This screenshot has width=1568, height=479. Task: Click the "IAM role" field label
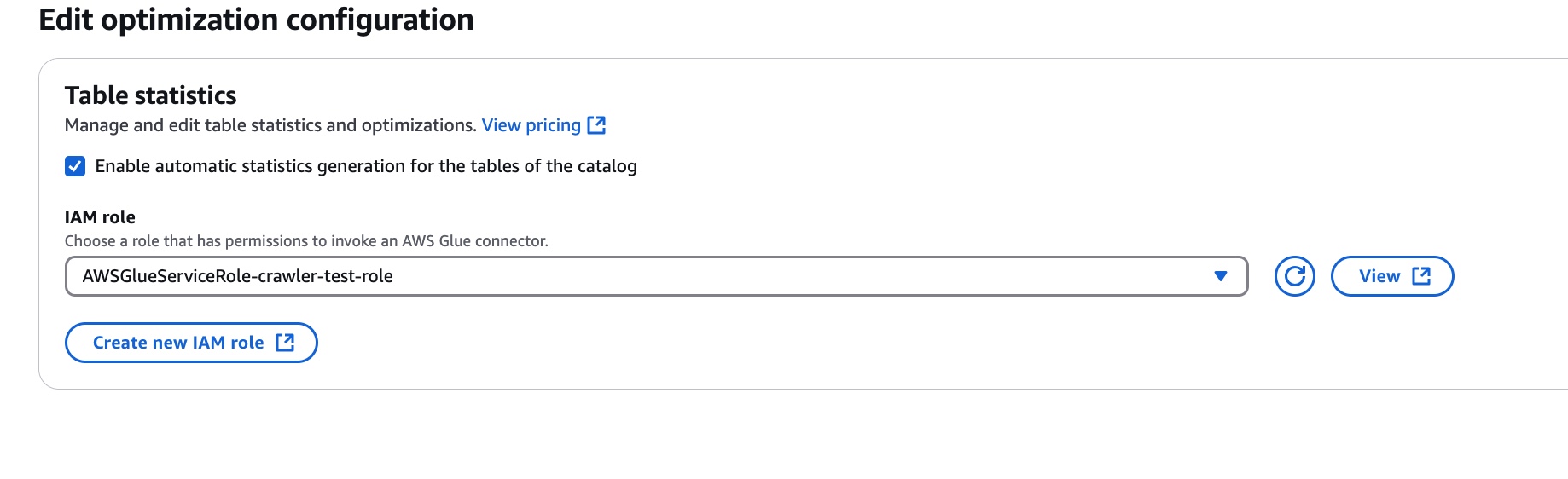(x=100, y=217)
